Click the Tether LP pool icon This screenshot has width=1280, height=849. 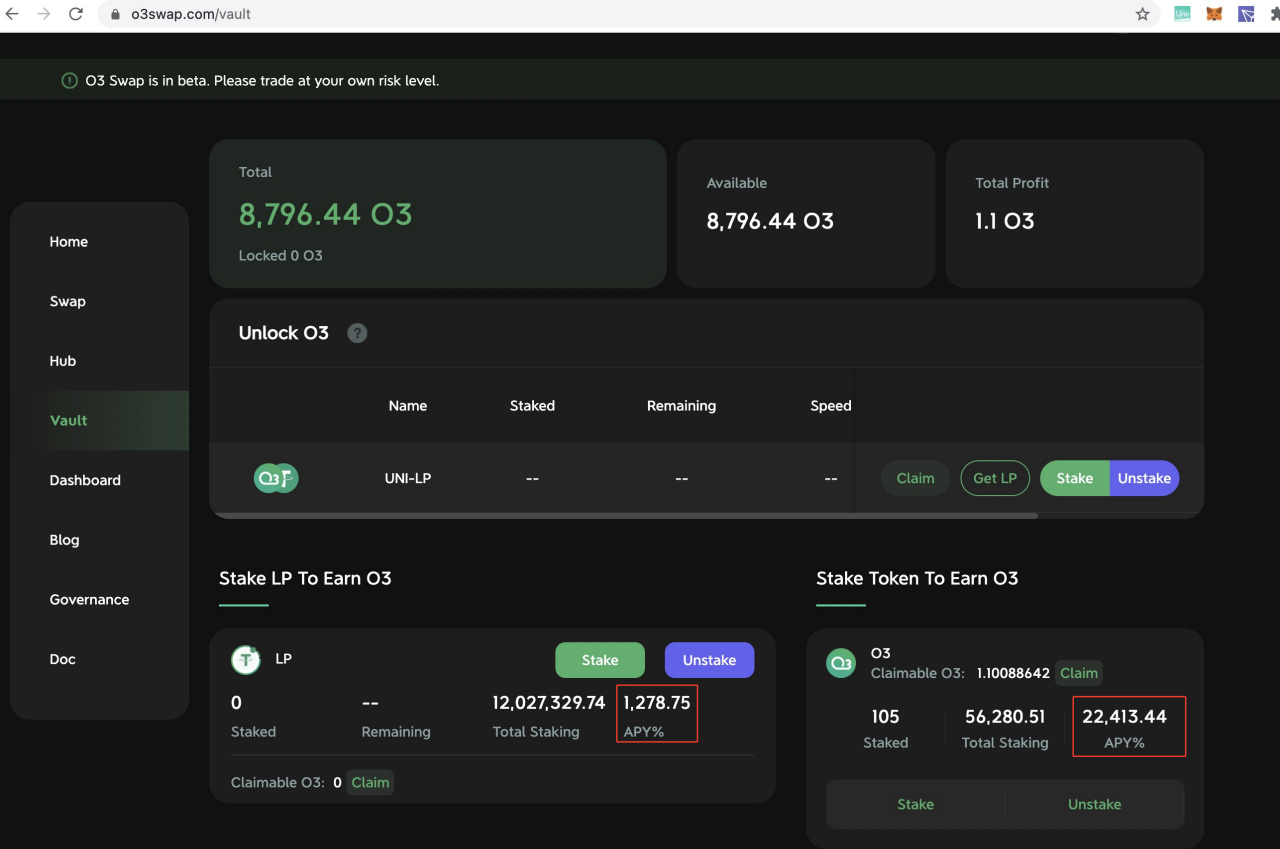(x=246, y=660)
